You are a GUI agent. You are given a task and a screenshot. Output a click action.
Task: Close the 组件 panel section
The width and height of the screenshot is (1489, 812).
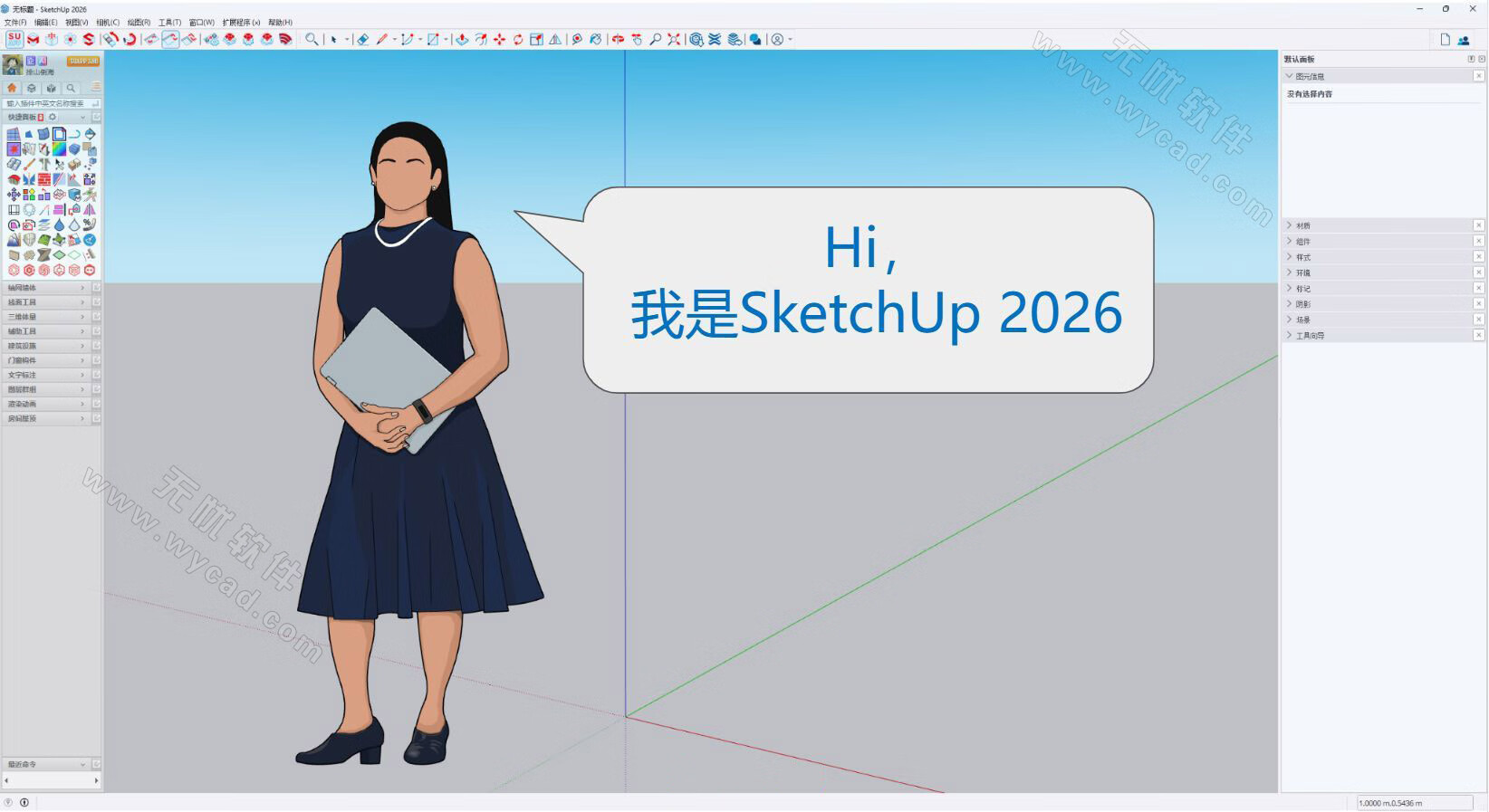pyautogui.click(x=1478, y=241)
